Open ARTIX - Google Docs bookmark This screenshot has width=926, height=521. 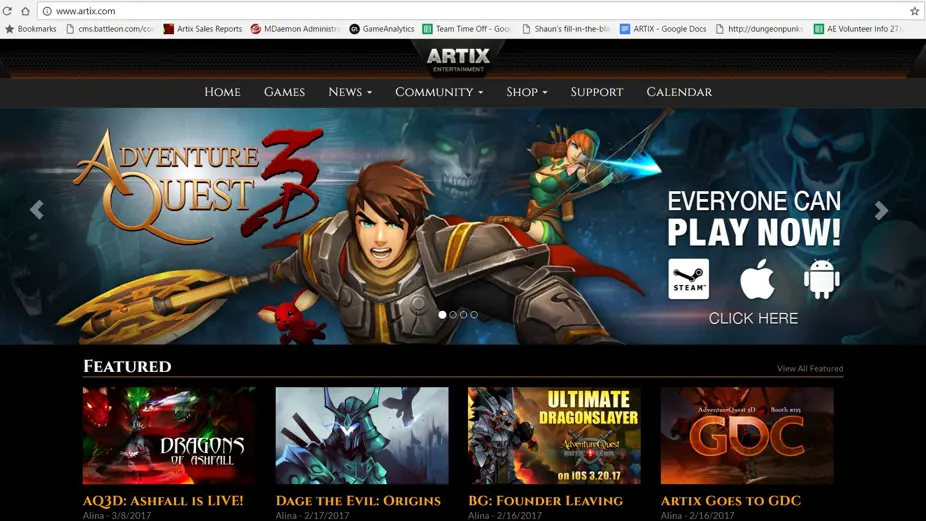click(663, 28)
